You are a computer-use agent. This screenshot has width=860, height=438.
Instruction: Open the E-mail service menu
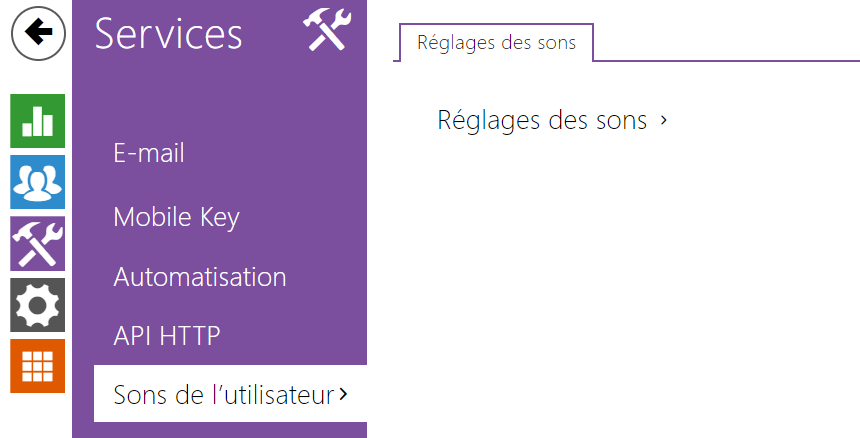pyautogui.click(x=149, y=153)
